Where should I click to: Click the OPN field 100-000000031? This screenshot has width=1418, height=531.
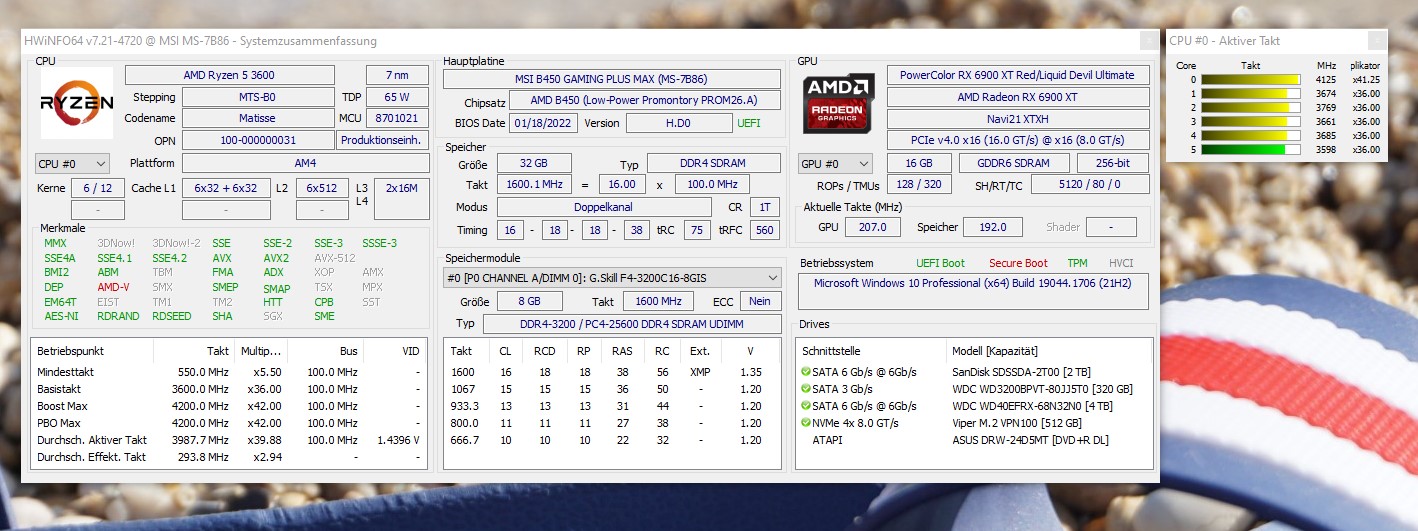tap(258, 140)
